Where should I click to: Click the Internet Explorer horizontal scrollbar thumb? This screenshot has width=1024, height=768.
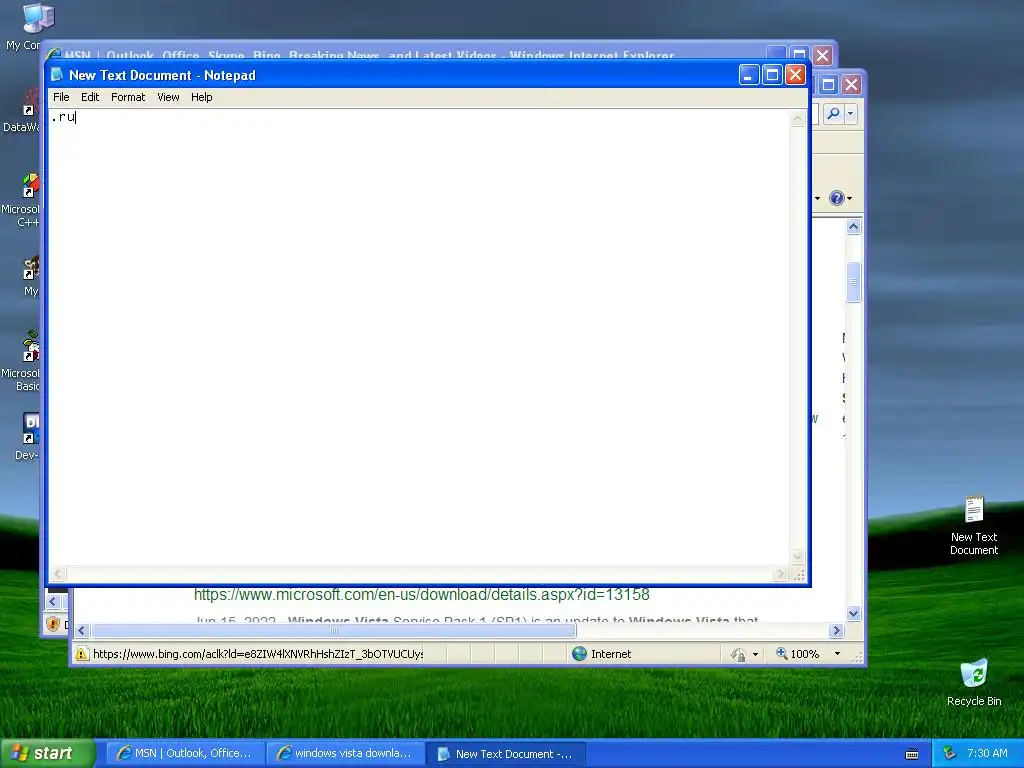[x=334, y=630]
